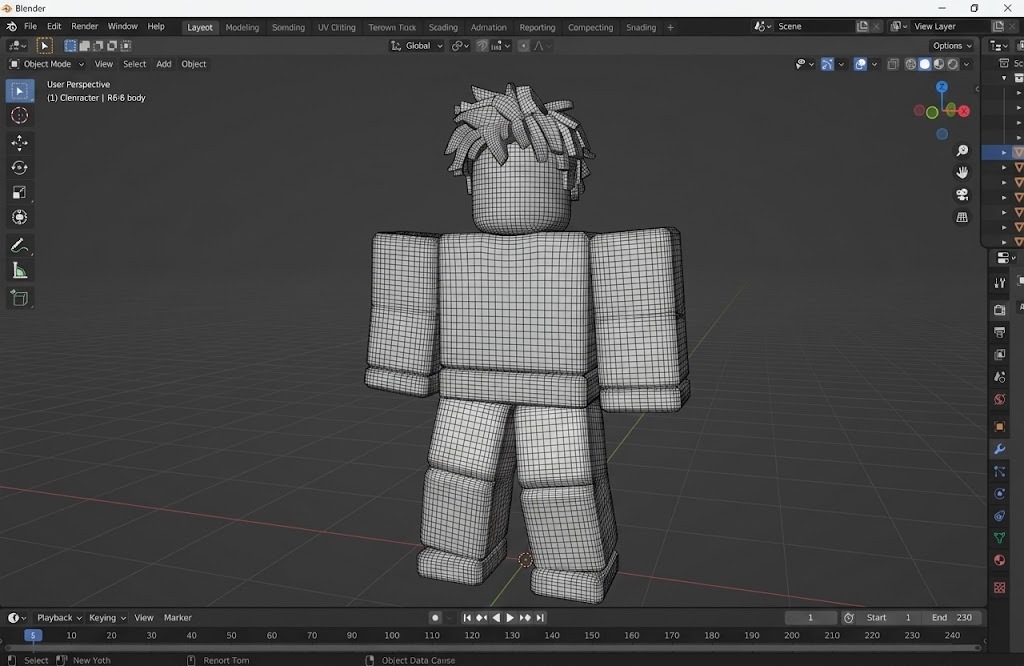Switch perspective/orthographic grid icon

(x=962, y=217)
